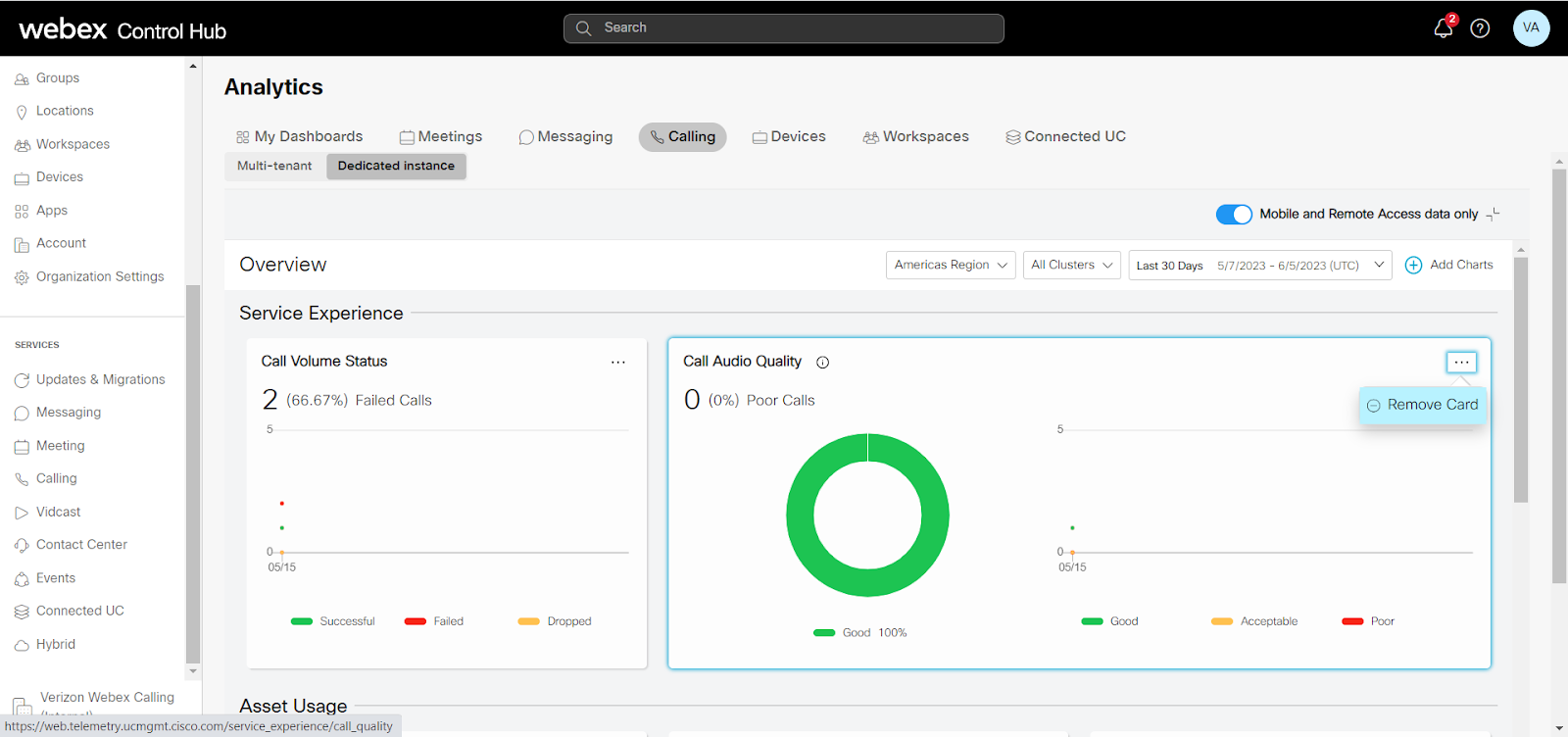
Task: Click the Devices sidebar icon
Action: click(22, 178)
